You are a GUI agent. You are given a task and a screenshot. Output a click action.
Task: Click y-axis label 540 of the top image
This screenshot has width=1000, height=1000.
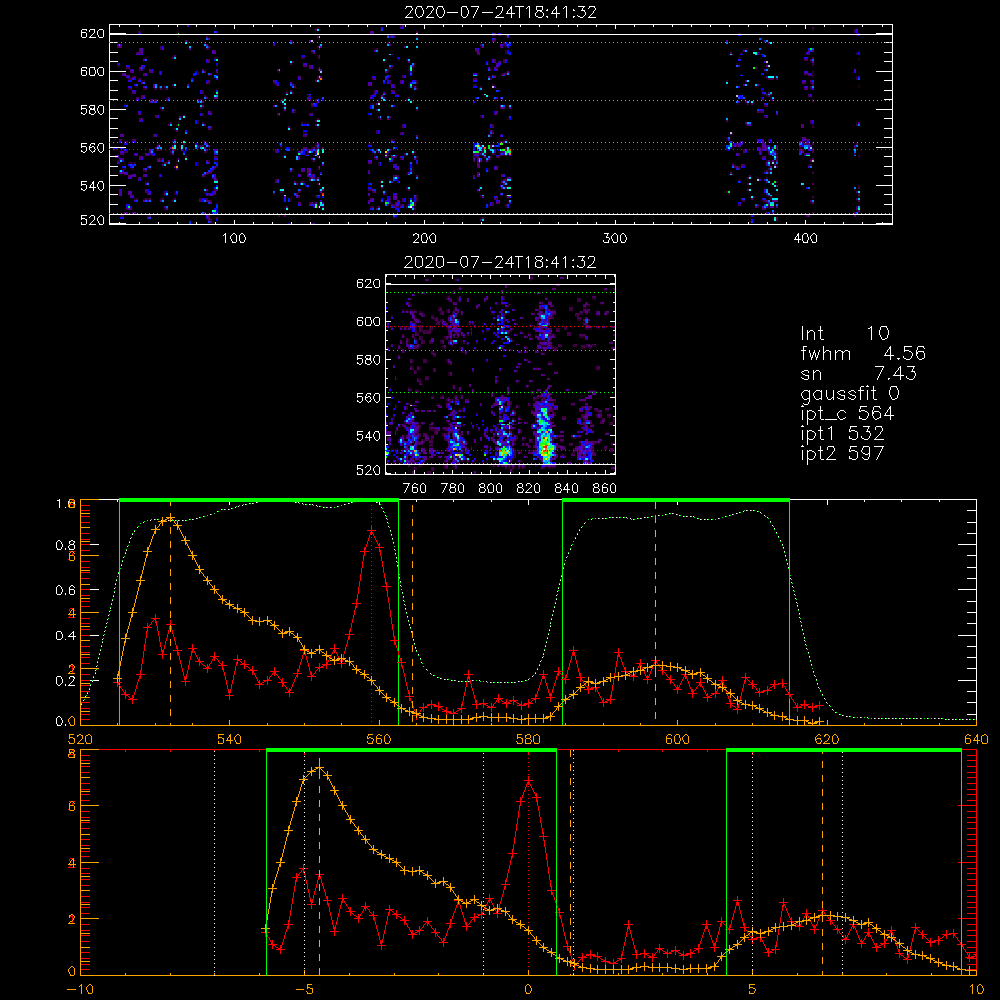(92, 186)
